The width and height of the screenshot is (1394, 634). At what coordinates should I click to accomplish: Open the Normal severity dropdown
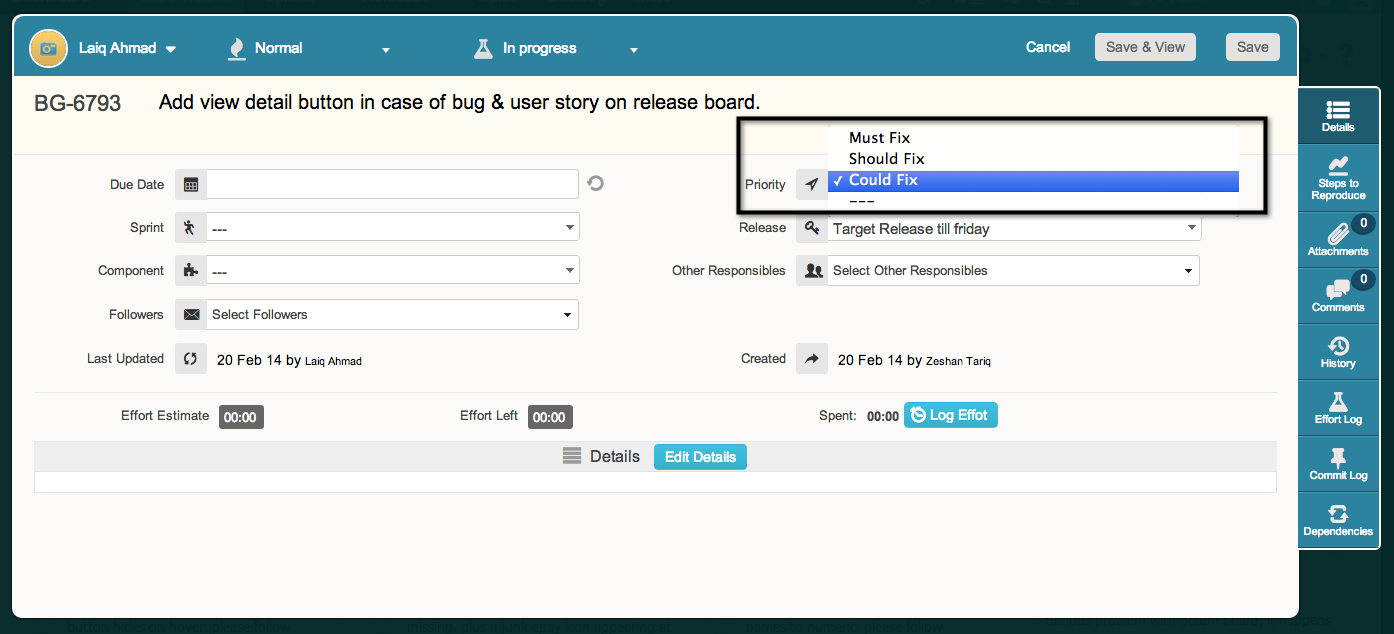[x=310, y=48]
